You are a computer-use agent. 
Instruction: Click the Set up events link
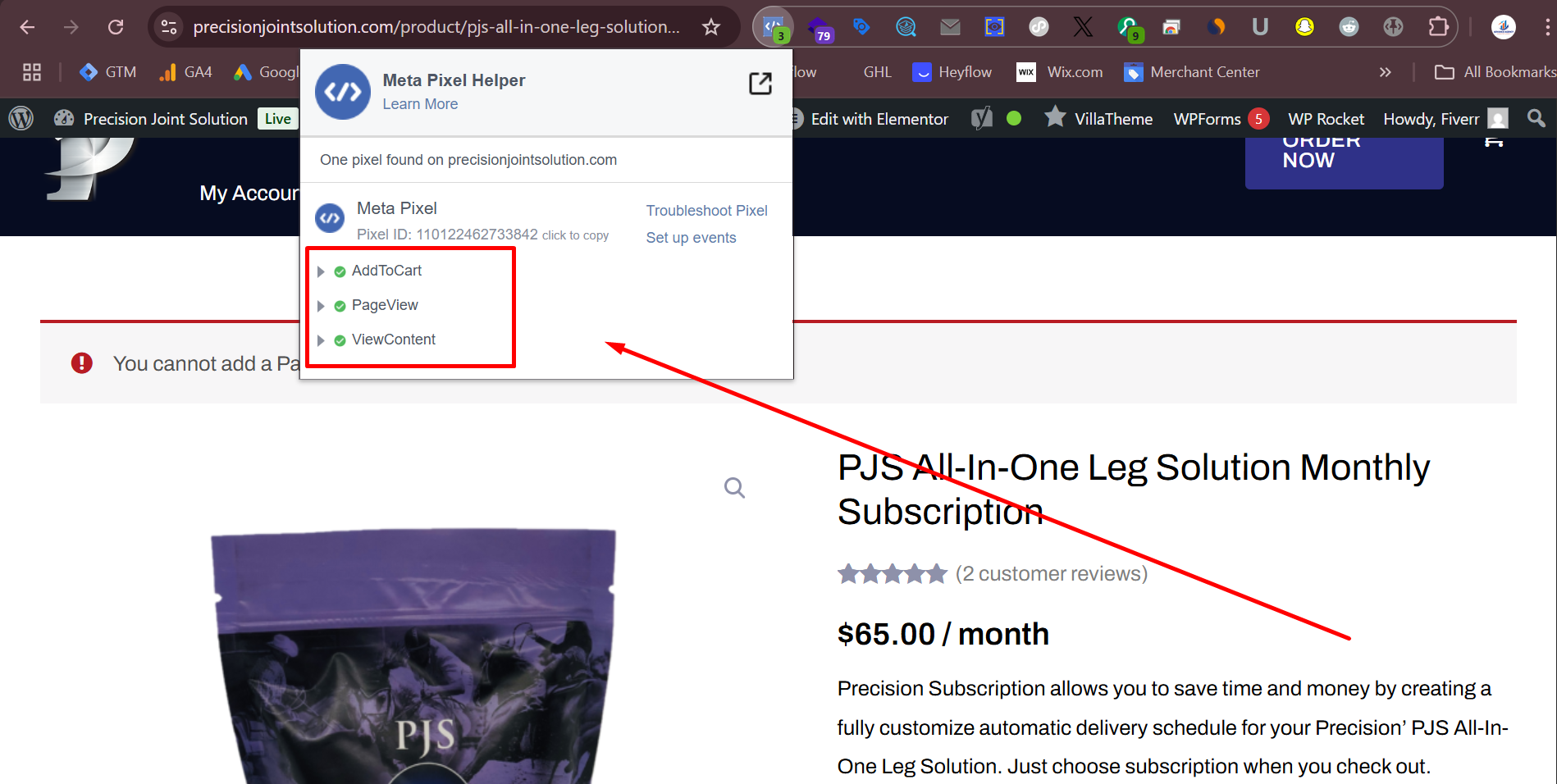[x=691, y=238]
